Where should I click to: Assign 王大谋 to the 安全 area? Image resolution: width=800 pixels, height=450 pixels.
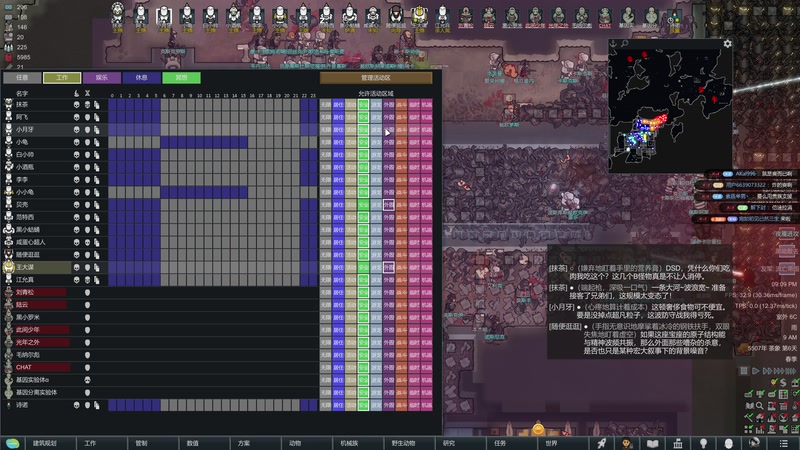pyautogui.click(x=363, y=267)
